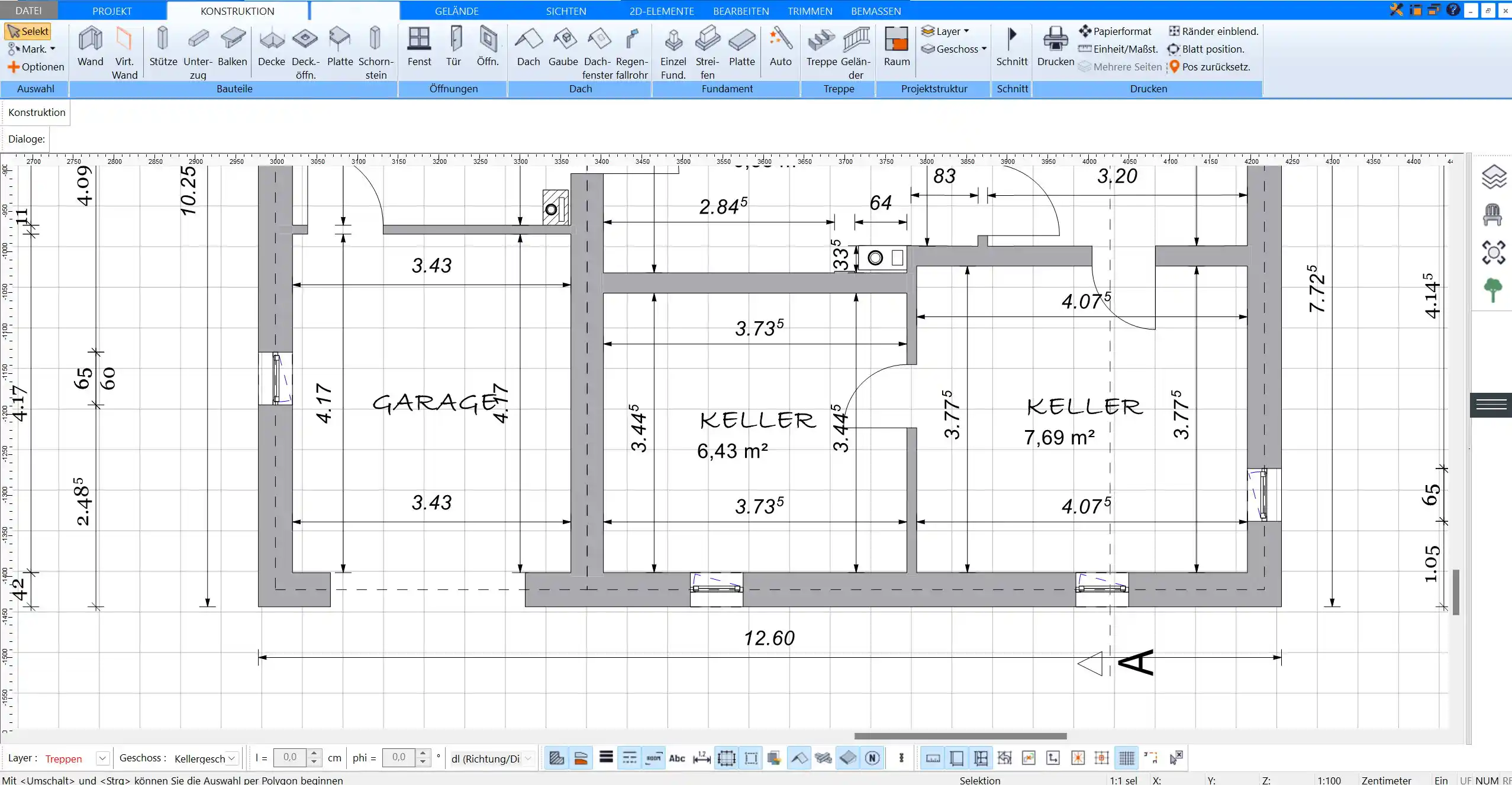Click Pos zurücksetz. button
The width and height of the screenshot is (1512, 785).
pyautogui.click(x=1210, y=67)
